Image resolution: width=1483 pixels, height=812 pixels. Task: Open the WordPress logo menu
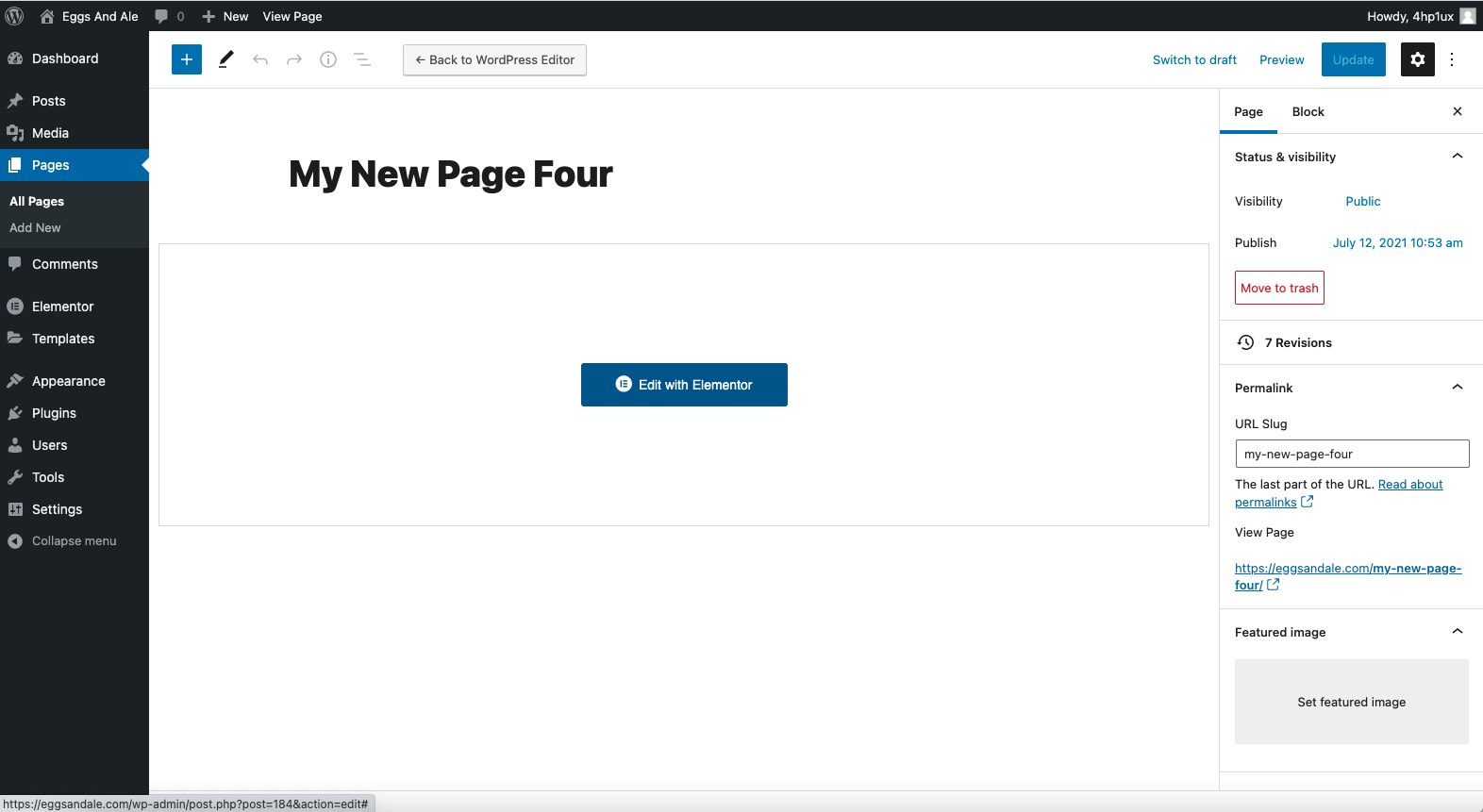click(x=15, y=16)
